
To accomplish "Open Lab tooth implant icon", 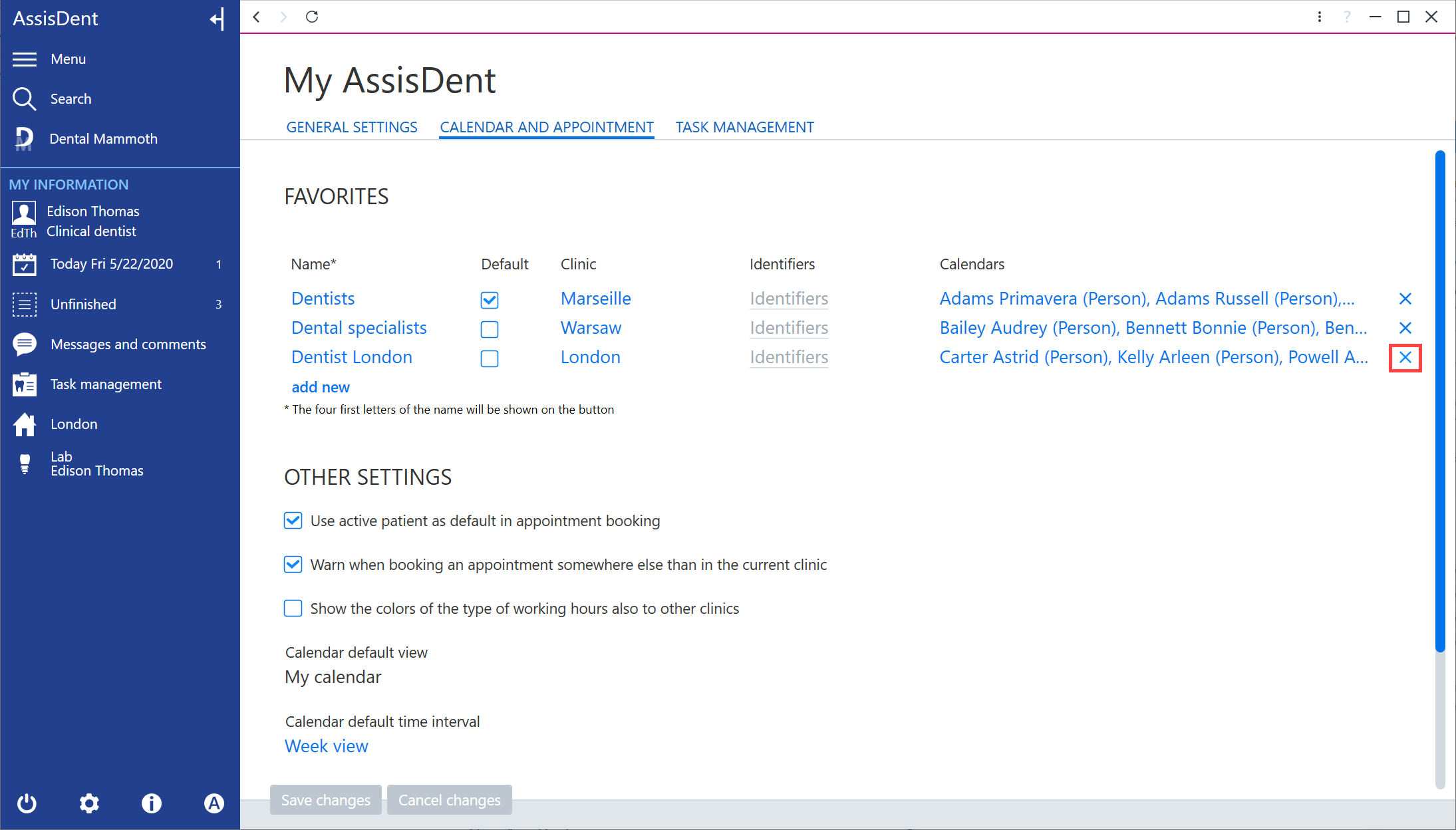I will point(25,464).
